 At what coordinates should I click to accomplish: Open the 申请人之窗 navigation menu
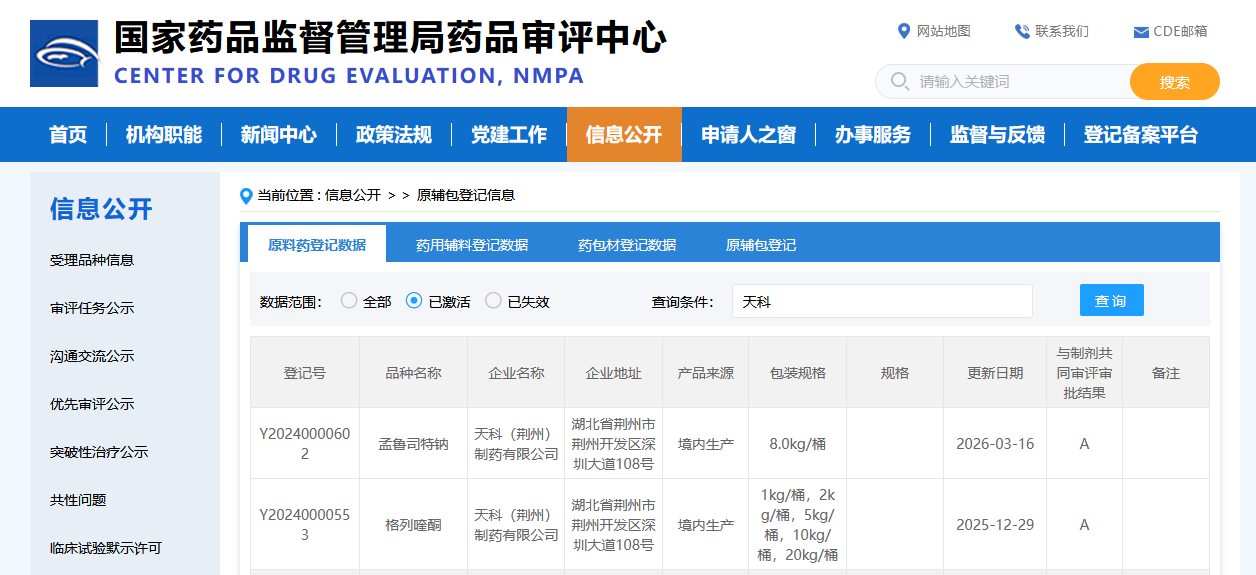(x=748, y=135)
